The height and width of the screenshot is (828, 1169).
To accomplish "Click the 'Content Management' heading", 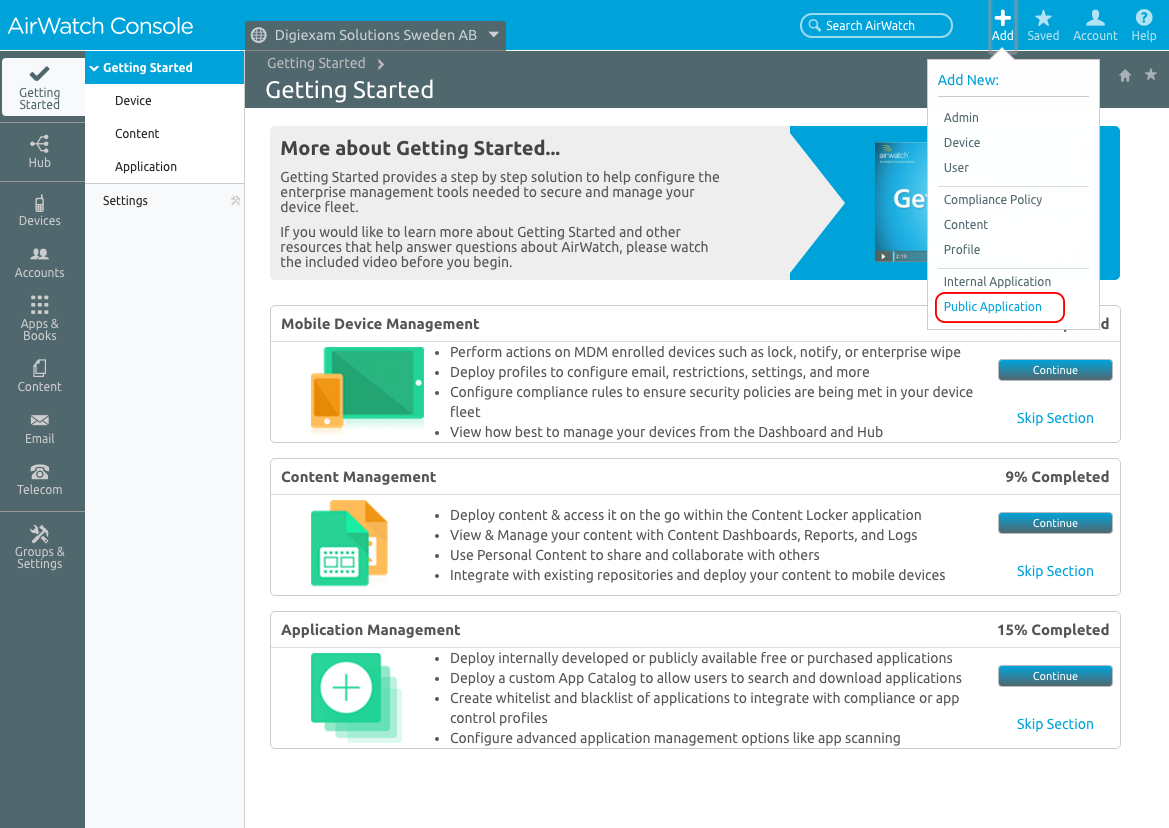I will 359,477.
